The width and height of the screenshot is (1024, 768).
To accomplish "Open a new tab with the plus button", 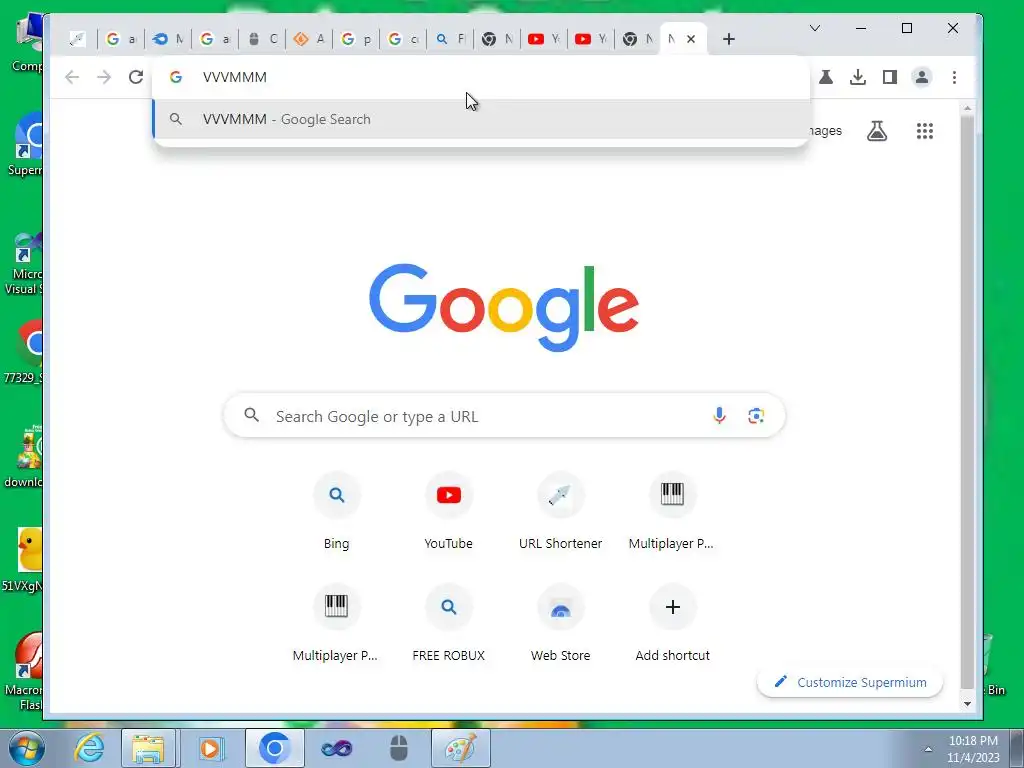I will (x=729, y=39).
